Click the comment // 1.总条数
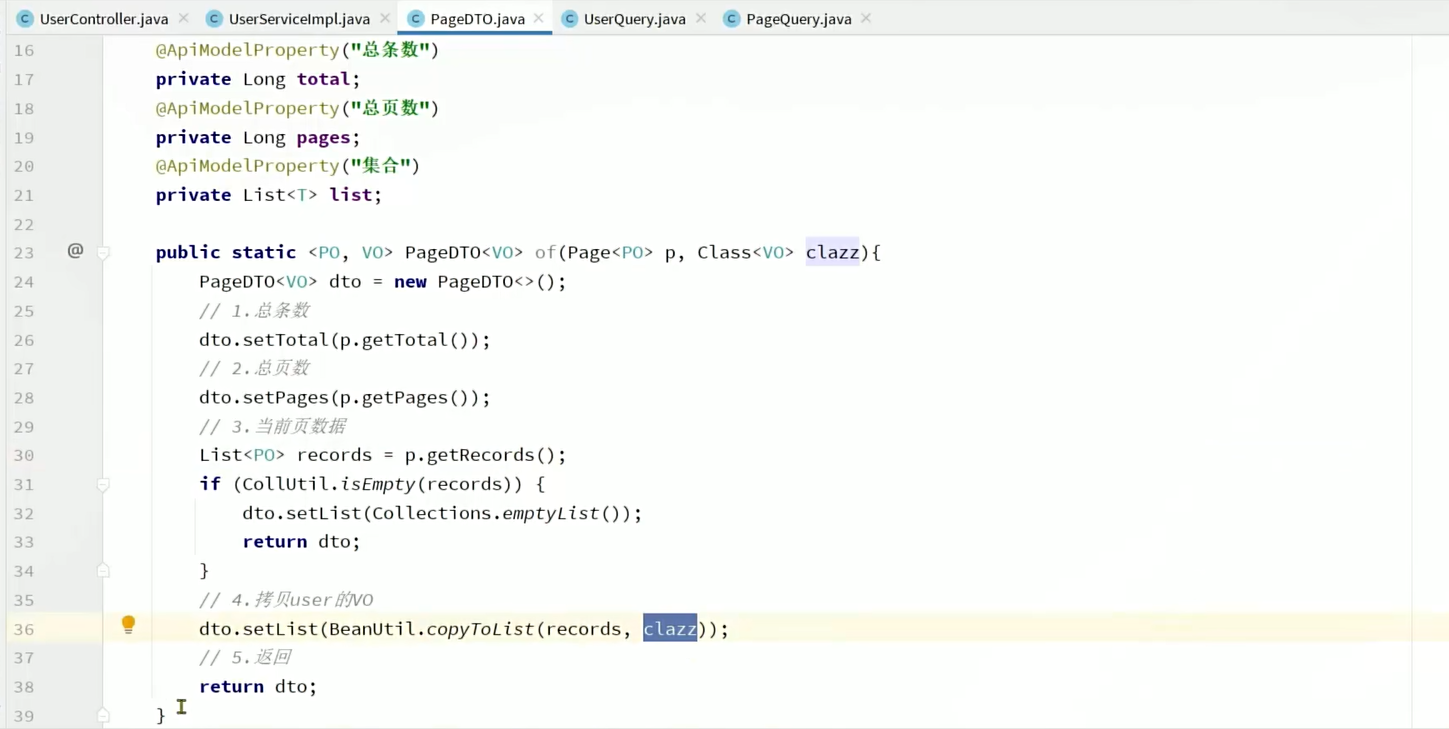The image size is (1449, 729). click(x=254, y=311)
